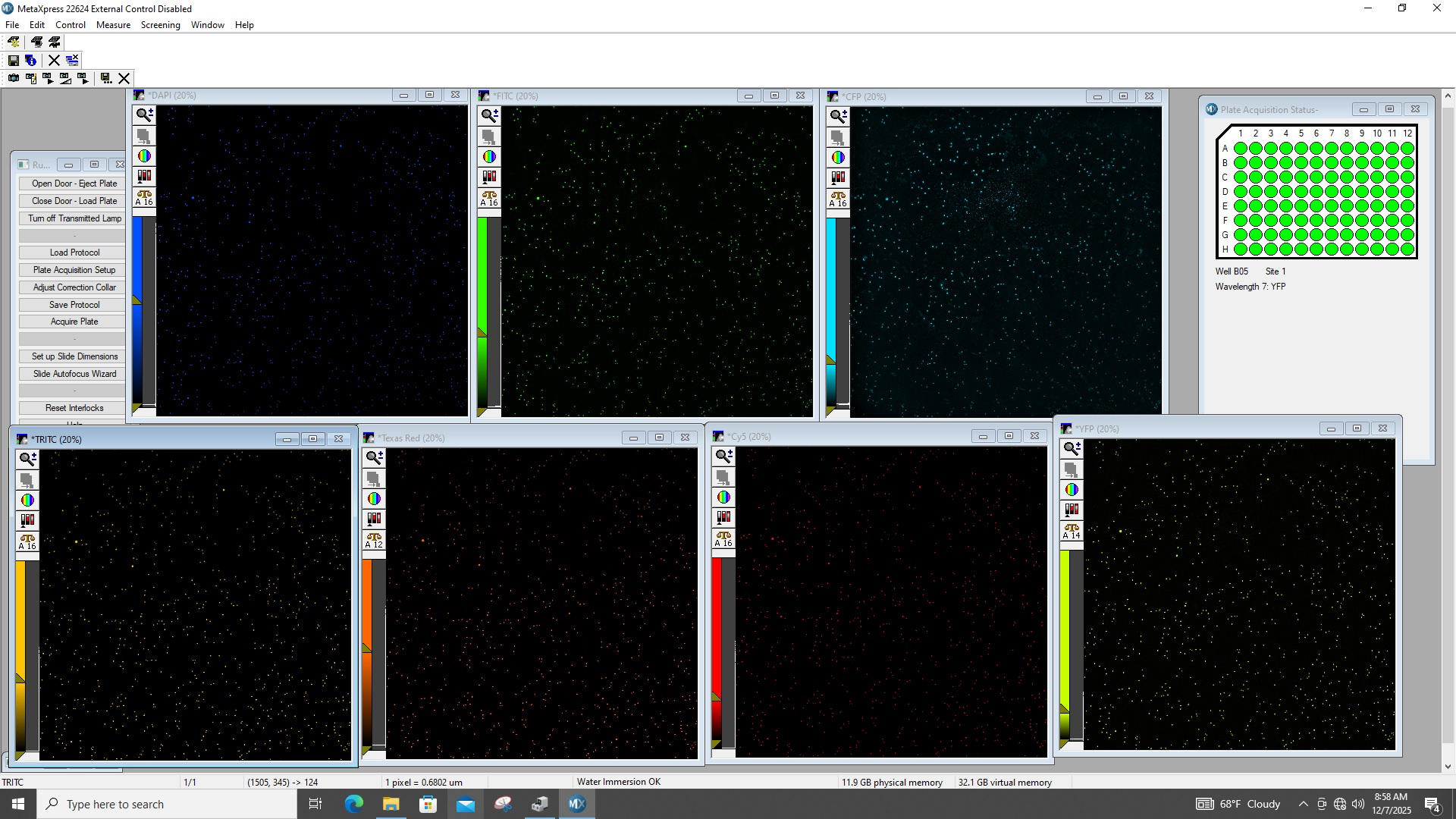Select well D6 in plate map
This screenshot has width=1456, height=819.
[1316, 192]
